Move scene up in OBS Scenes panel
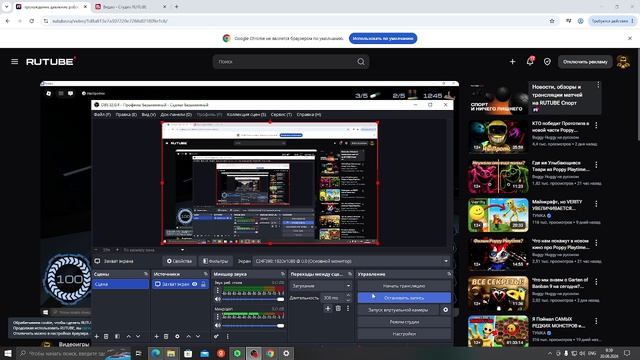The width and height of the screenshot is (640, 360). click(x=129, y=336)
